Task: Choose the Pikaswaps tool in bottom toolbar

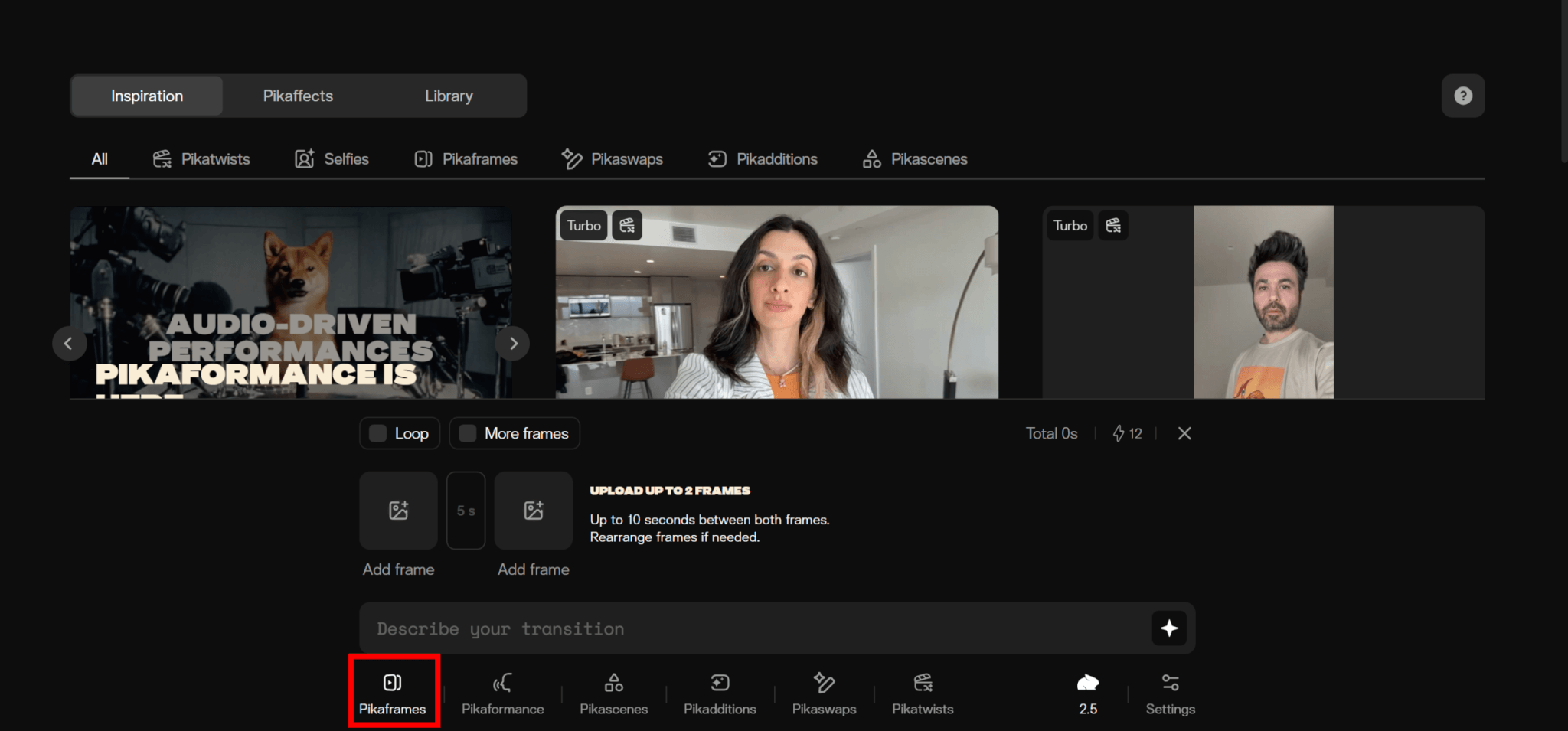Action: (x=824, y=693)
